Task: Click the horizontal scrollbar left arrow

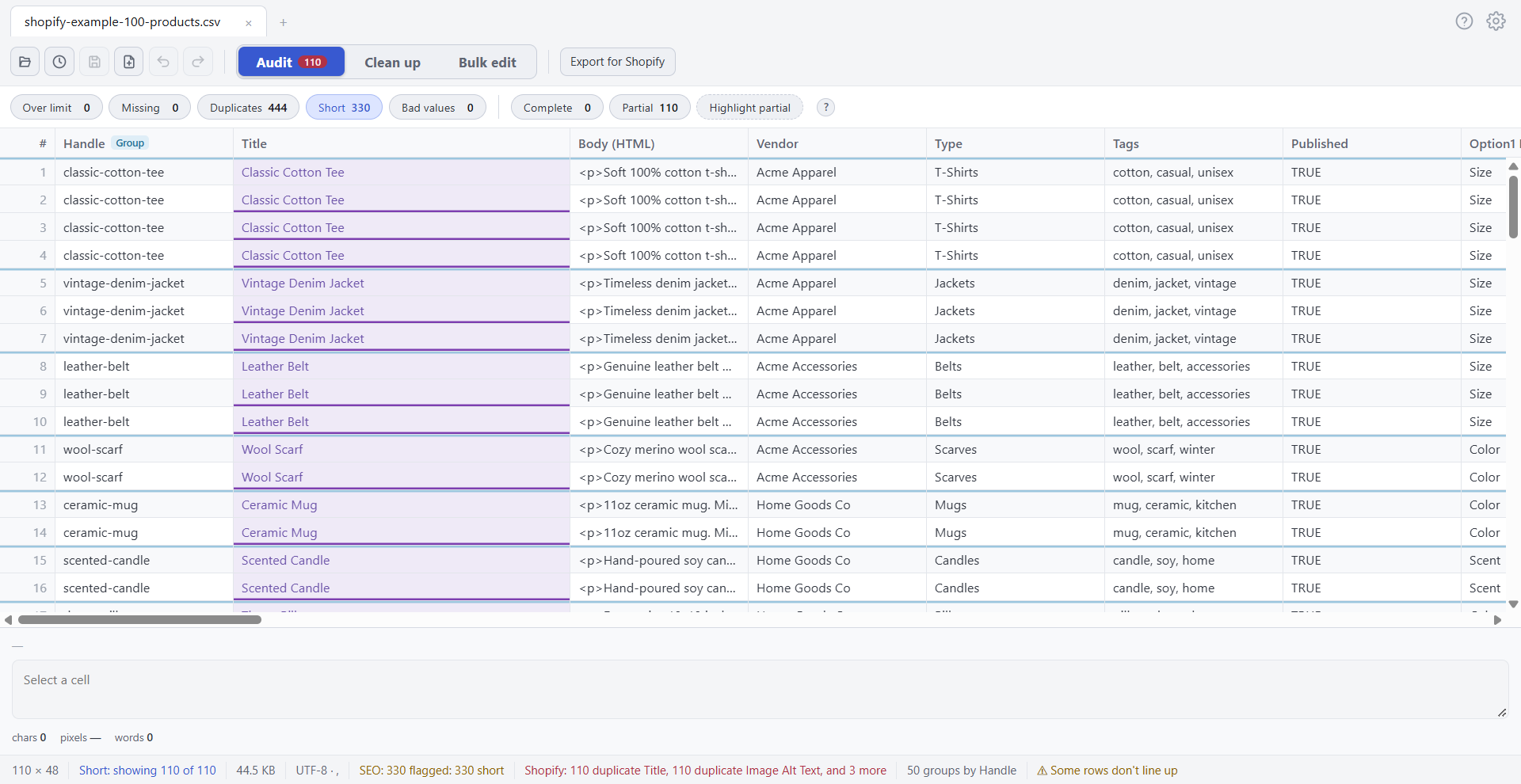Action: coord(8,620)
